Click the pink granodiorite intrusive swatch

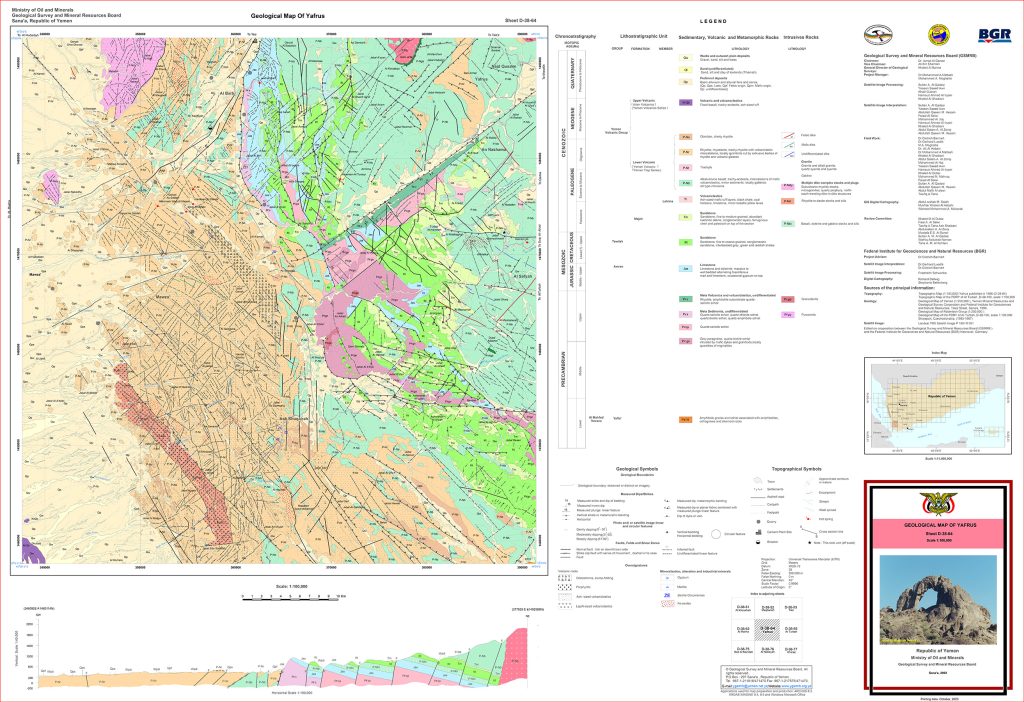(788, 299)
